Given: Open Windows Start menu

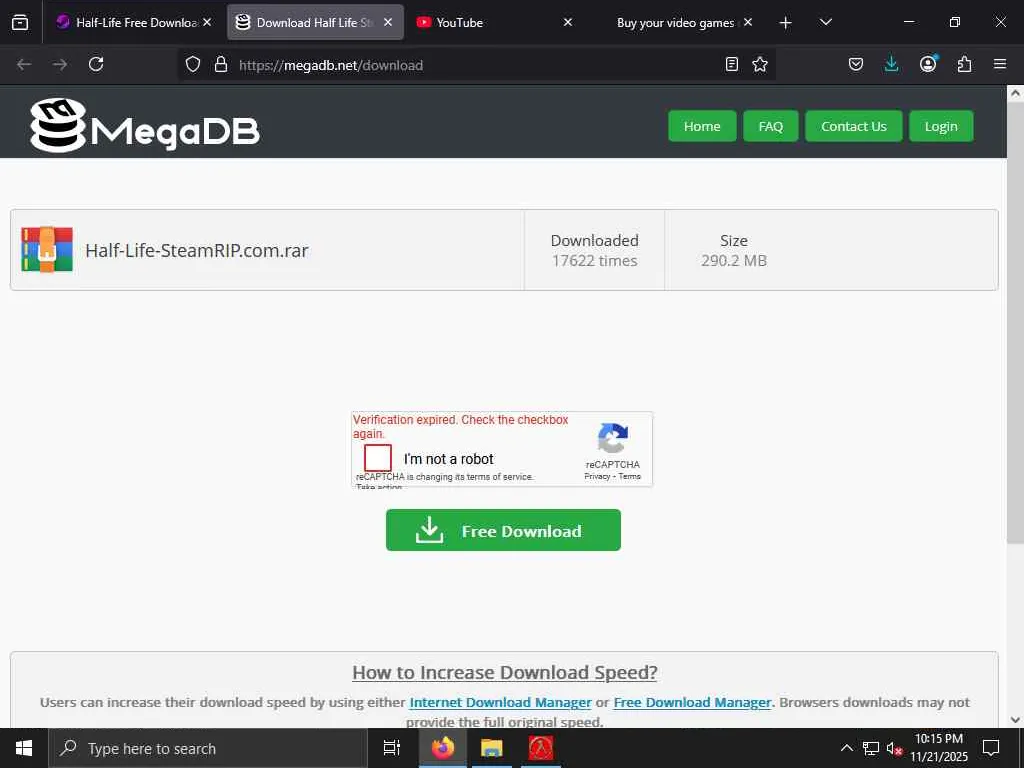Looking at the screenshot, I should point(24,748).
